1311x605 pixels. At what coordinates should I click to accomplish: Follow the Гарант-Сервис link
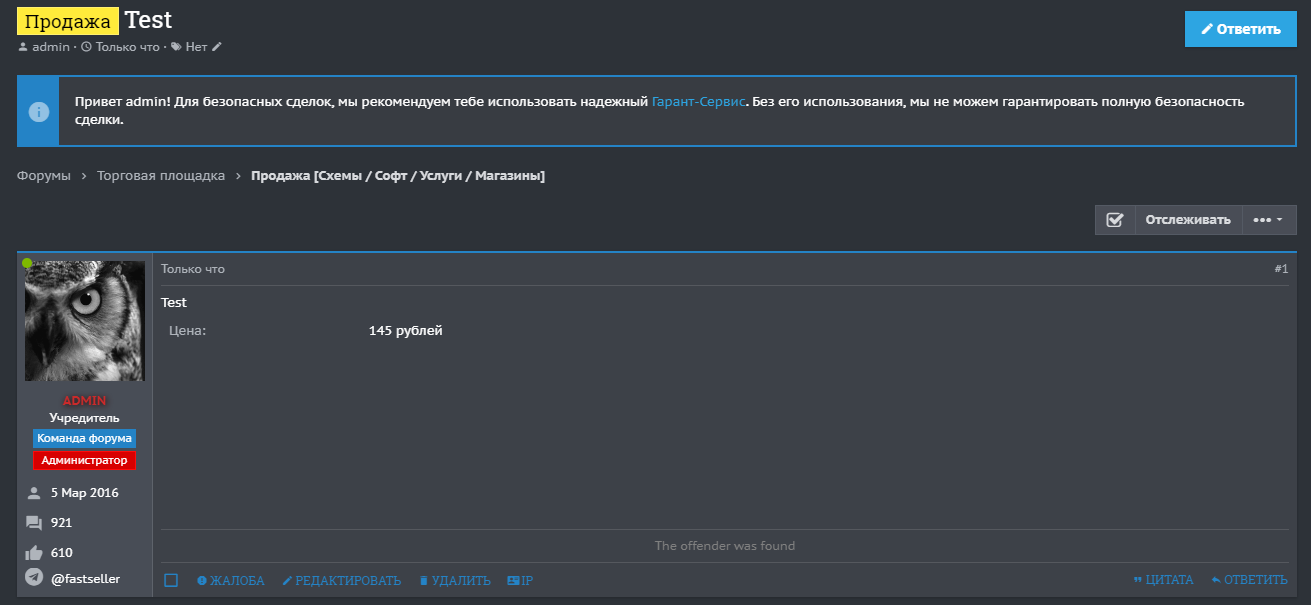(x=698, y=102)
